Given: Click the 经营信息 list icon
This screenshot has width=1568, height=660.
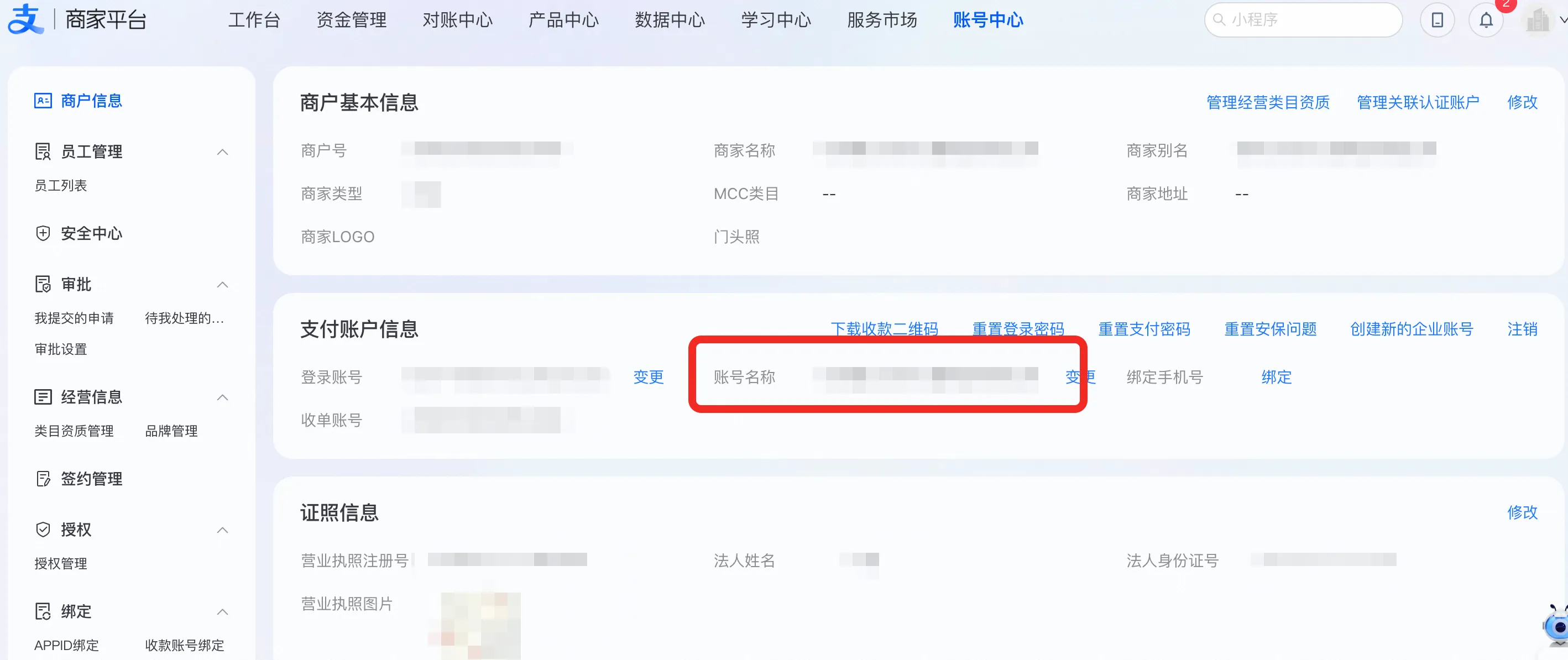Looking at the screenshot, I should [x=43, y=397].
